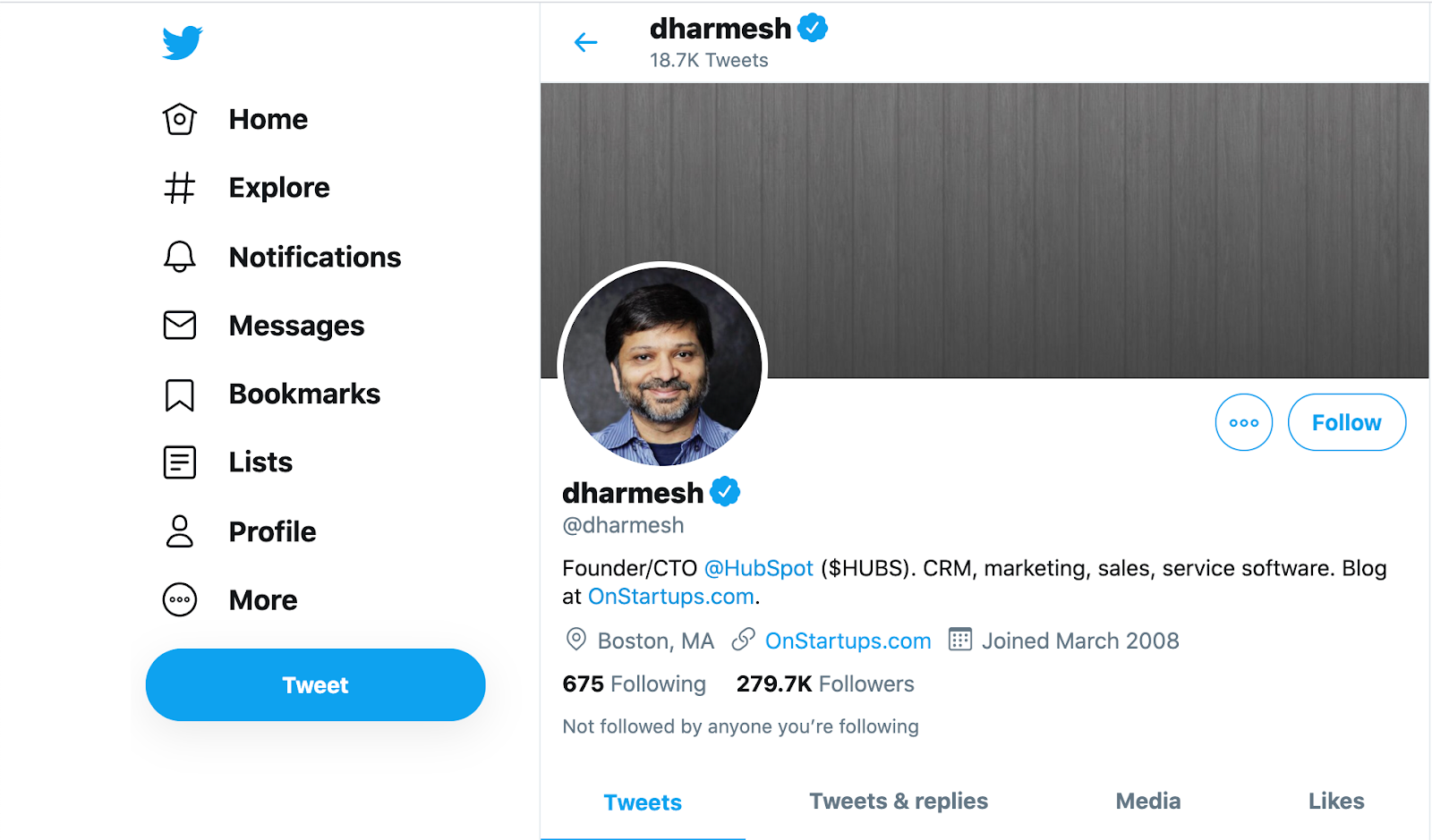The height and width of the screenshot is (840, 1432).
Task: Go back using the arrow icon
Action: pos(585,42)
